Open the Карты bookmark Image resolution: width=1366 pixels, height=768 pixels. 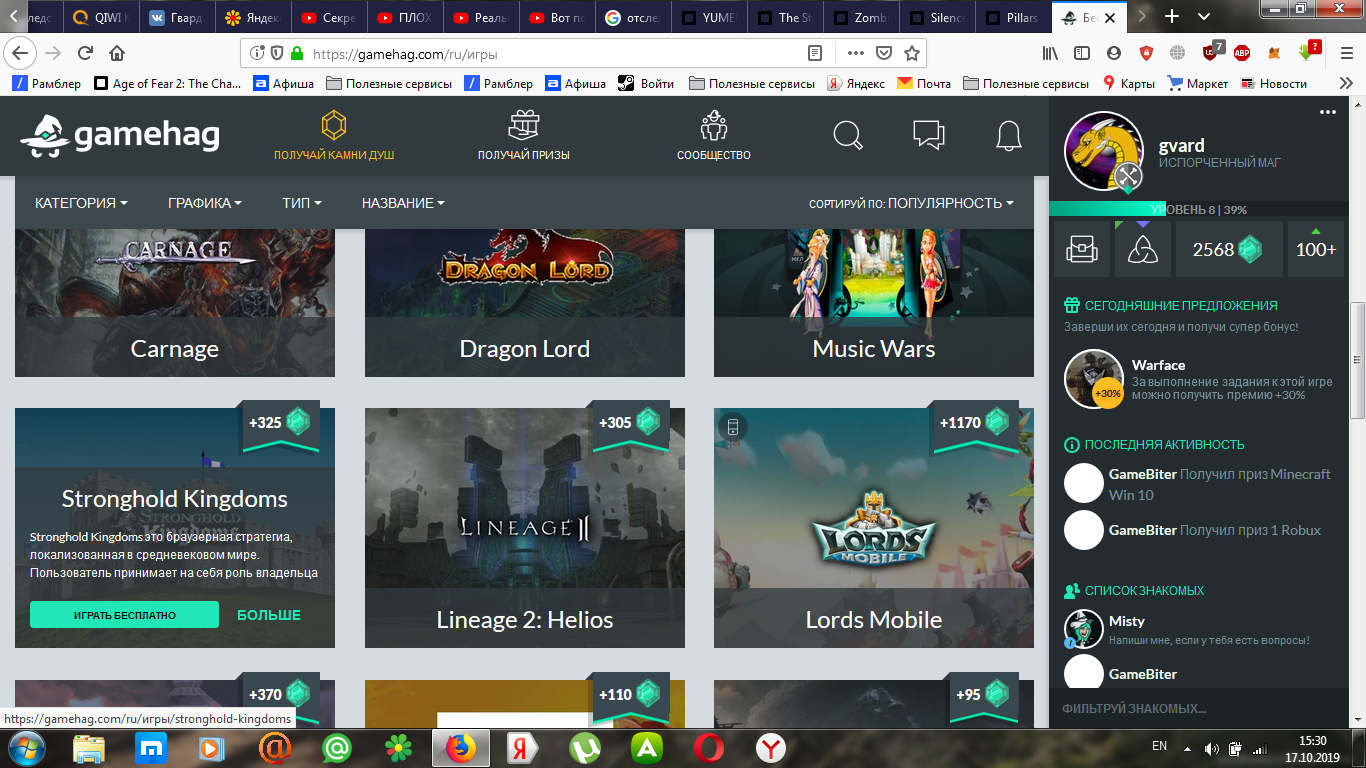click(1129, 84)
